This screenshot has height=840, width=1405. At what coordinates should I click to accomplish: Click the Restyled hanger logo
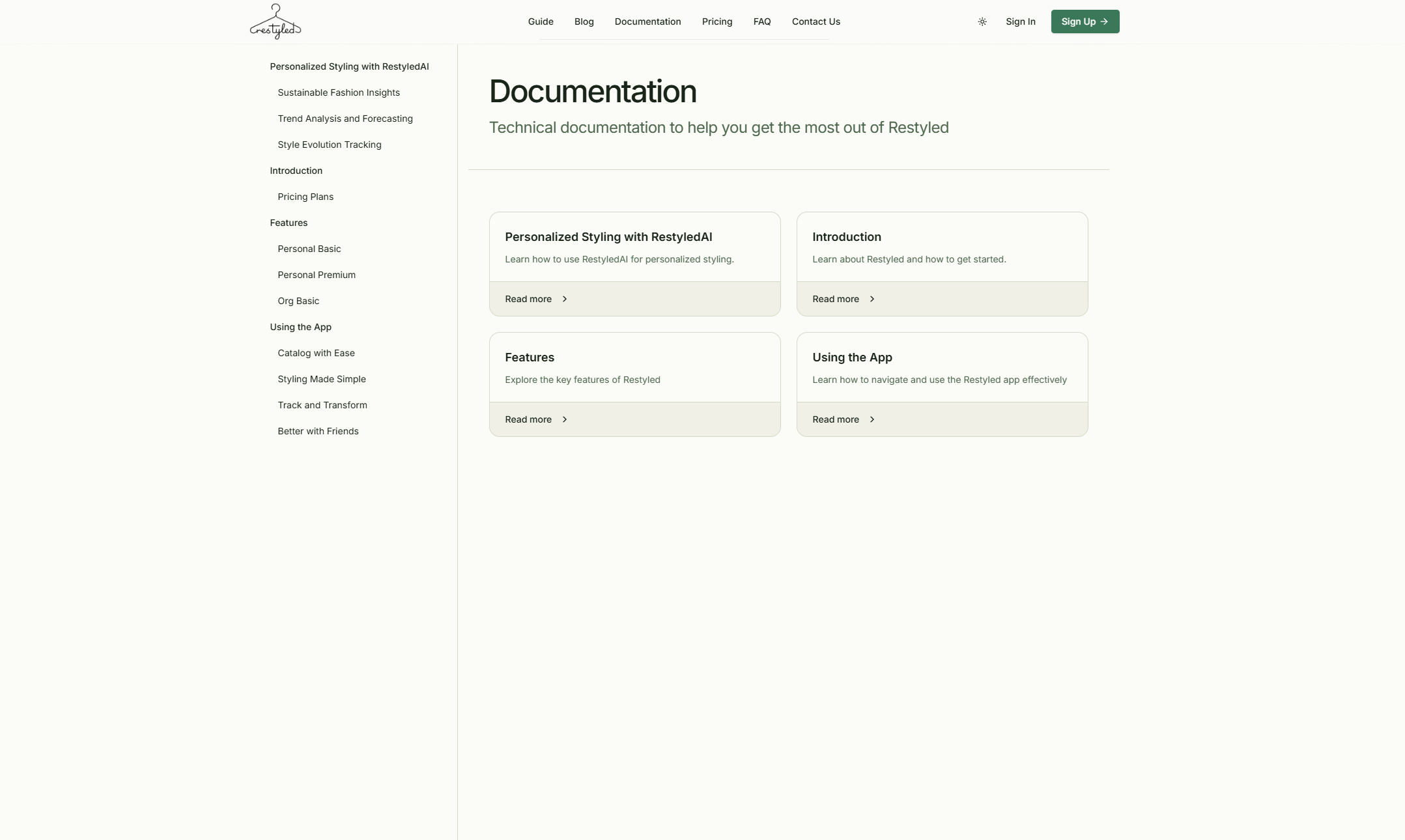click(275, 21)
